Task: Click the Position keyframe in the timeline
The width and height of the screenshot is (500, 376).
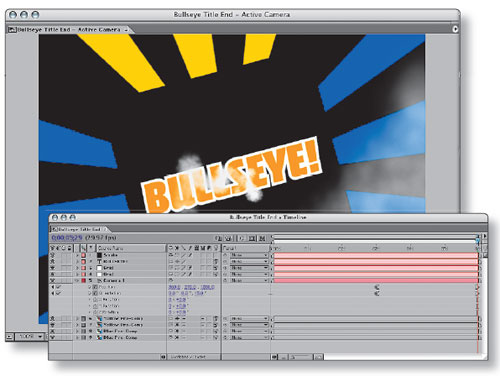Action: coord(377,287)
